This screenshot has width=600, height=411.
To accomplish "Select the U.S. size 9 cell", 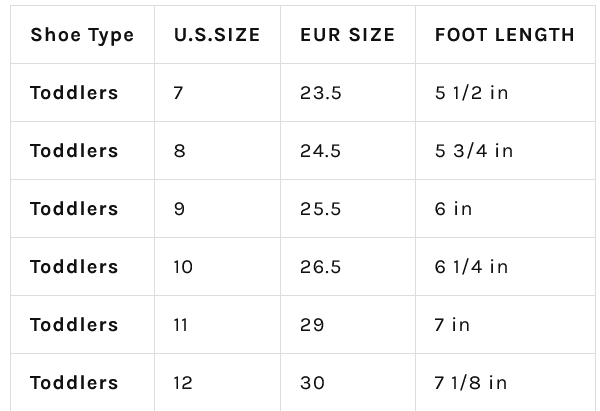I will click(x=217, y=209).
